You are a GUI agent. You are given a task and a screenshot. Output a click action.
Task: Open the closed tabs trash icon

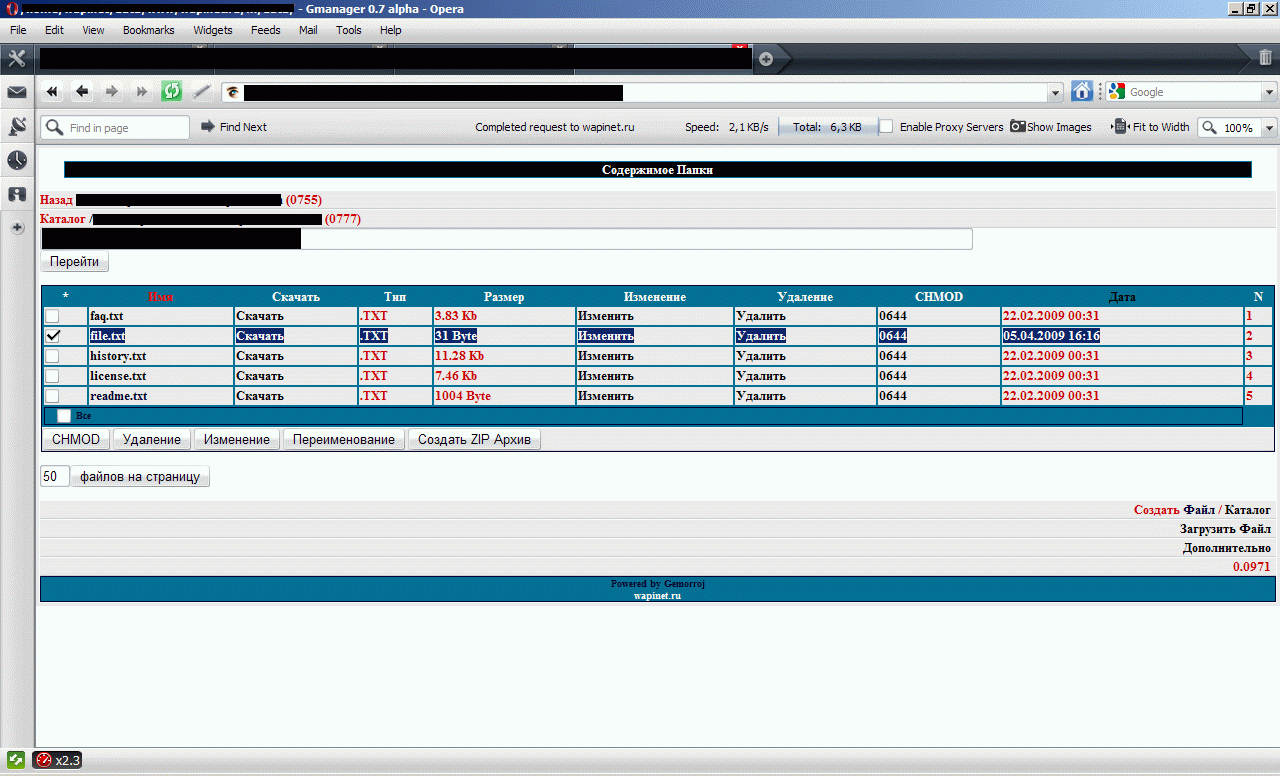coord(1265,58)
